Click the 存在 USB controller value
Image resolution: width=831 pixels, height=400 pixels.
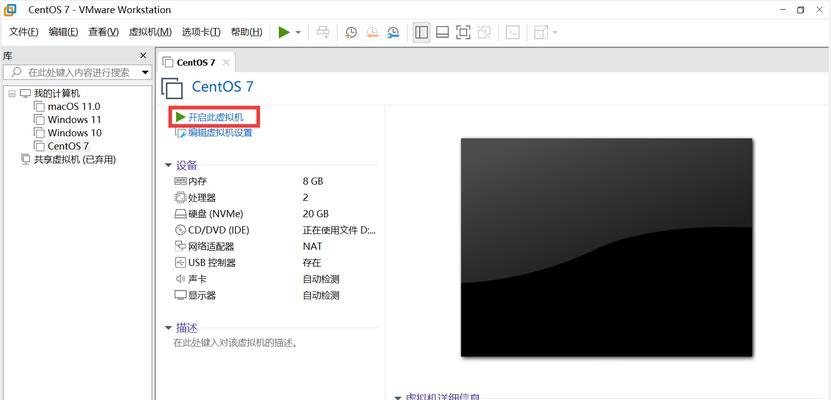[312, 263]
